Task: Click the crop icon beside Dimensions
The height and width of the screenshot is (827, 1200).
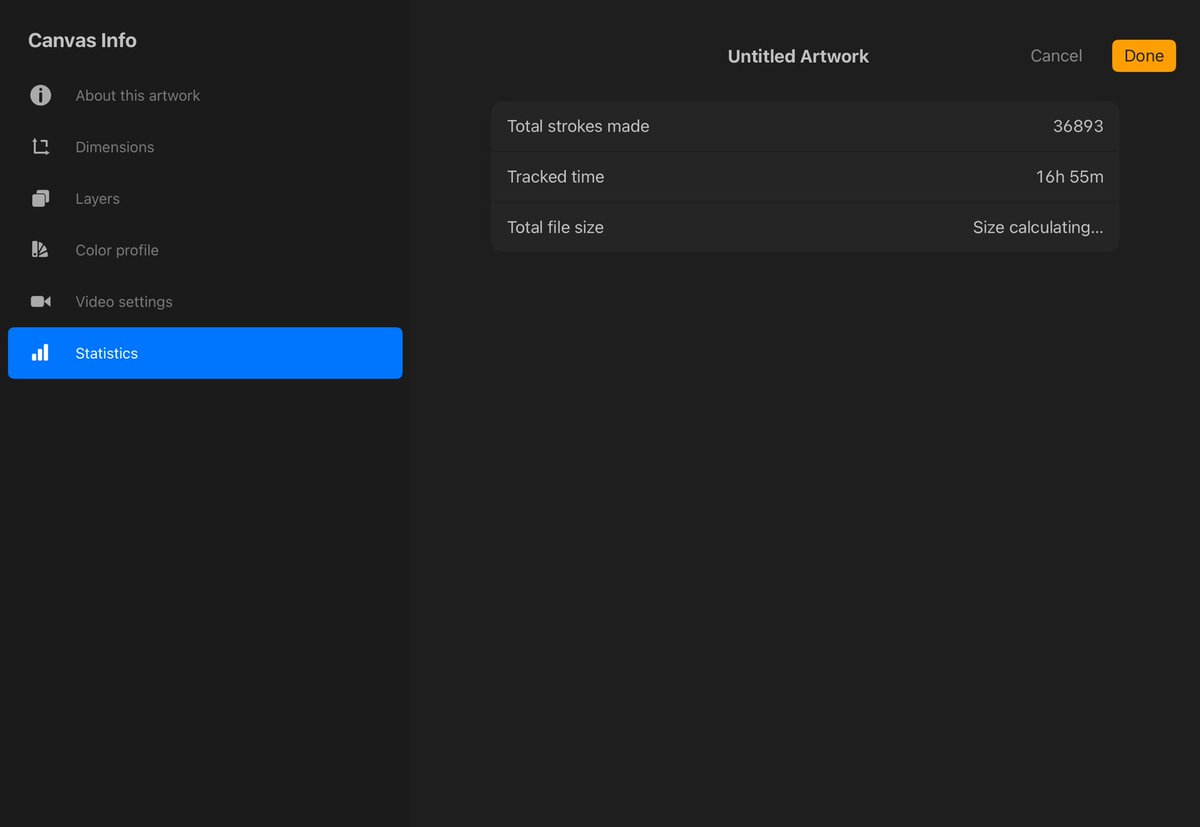Action: point(40,147)
